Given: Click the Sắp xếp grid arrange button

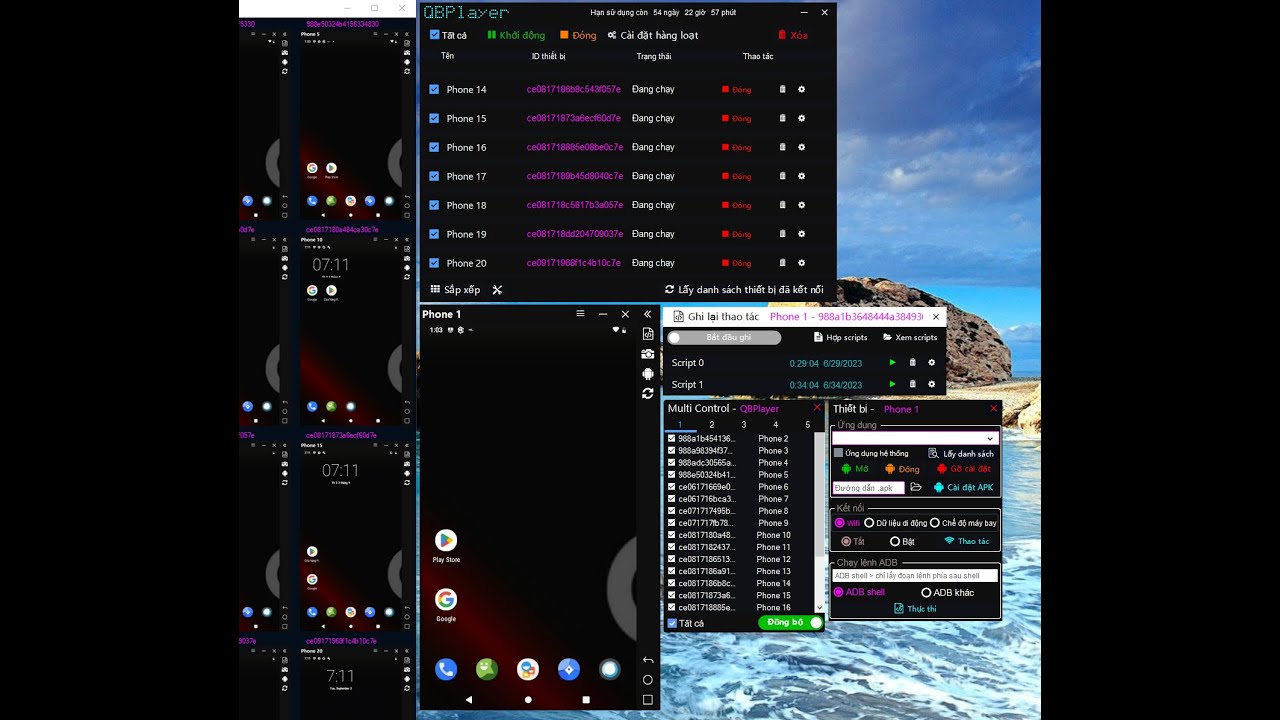Looking at the screenshot, I should point(455,290).
